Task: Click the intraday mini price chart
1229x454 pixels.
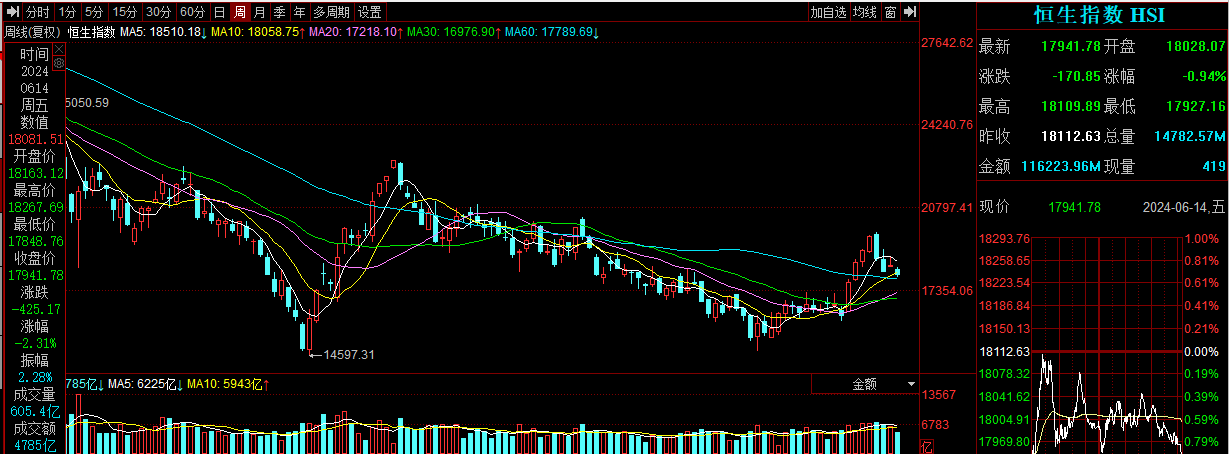Action: click(1107, 345)
